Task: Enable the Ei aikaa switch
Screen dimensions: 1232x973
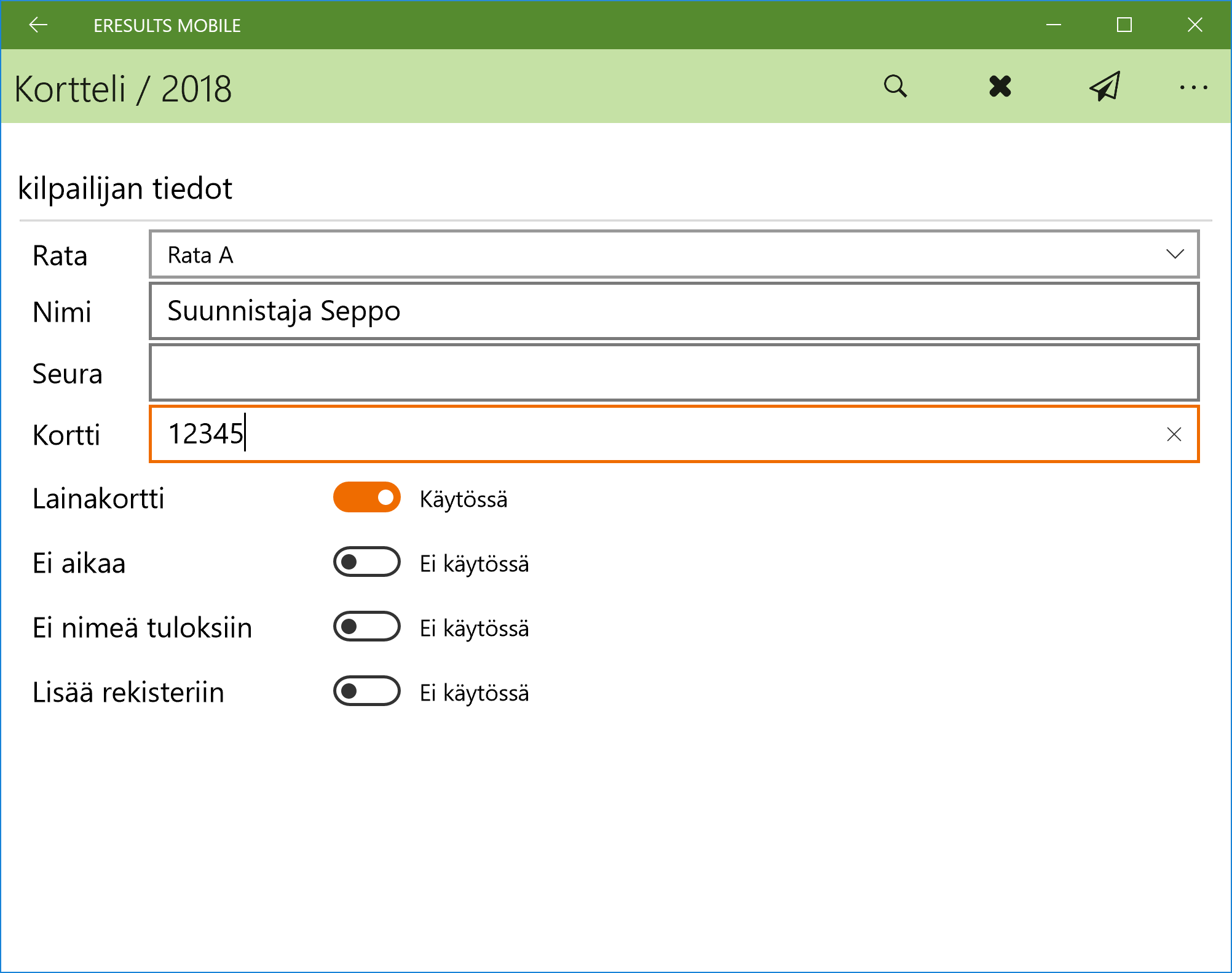Action: (367, 562)
